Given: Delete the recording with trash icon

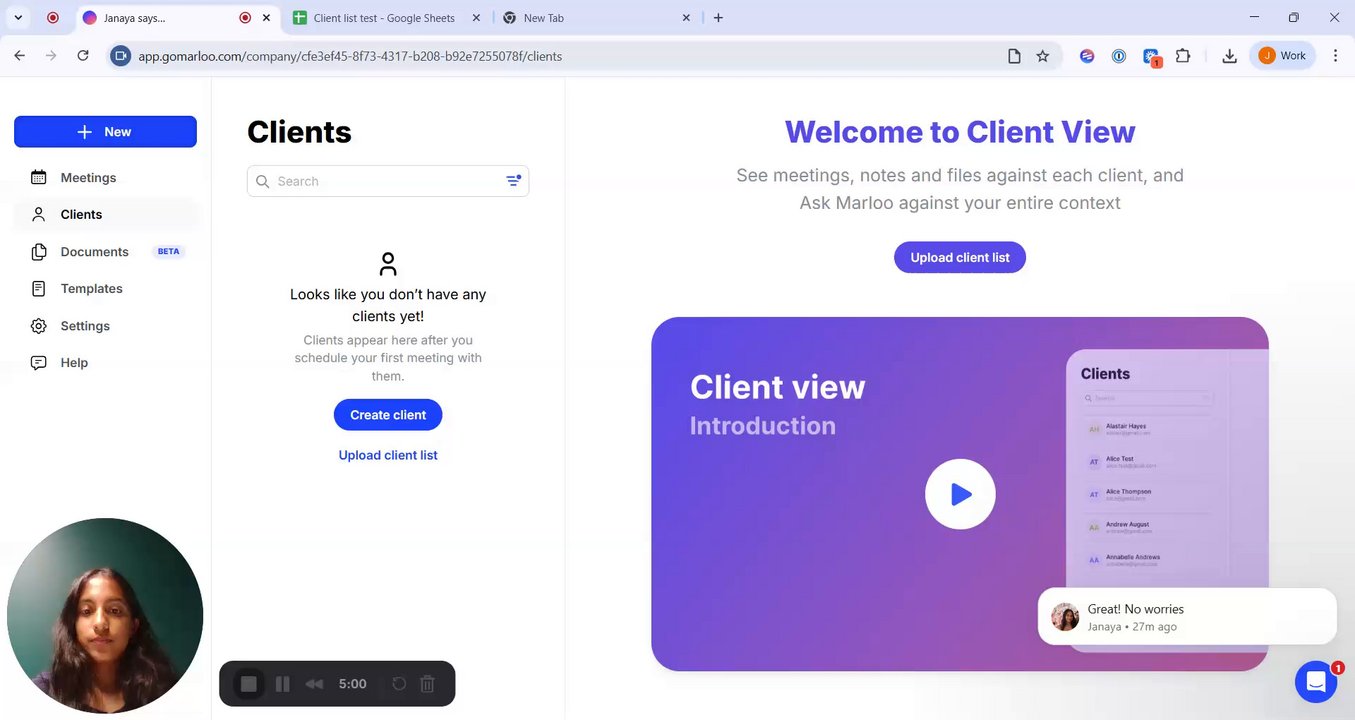Looking at the screenshot, I should coord(427,684).
